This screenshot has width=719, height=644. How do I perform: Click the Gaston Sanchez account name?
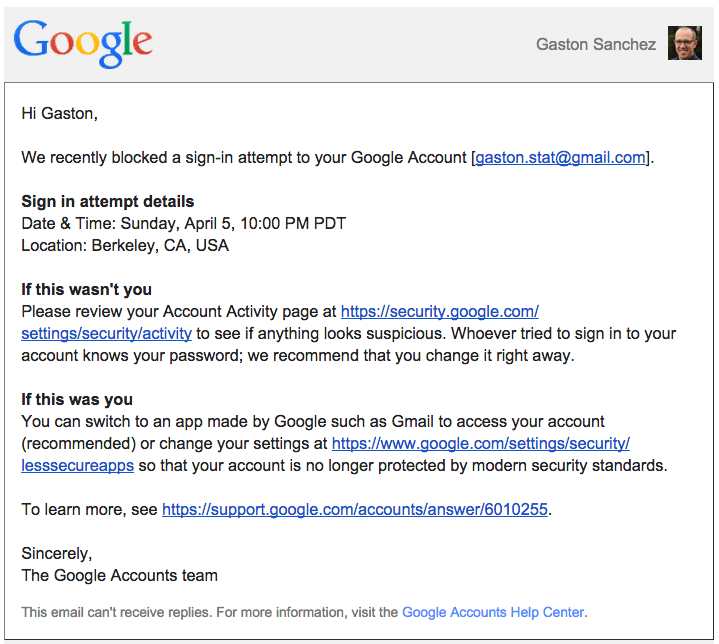coord(596,44)
